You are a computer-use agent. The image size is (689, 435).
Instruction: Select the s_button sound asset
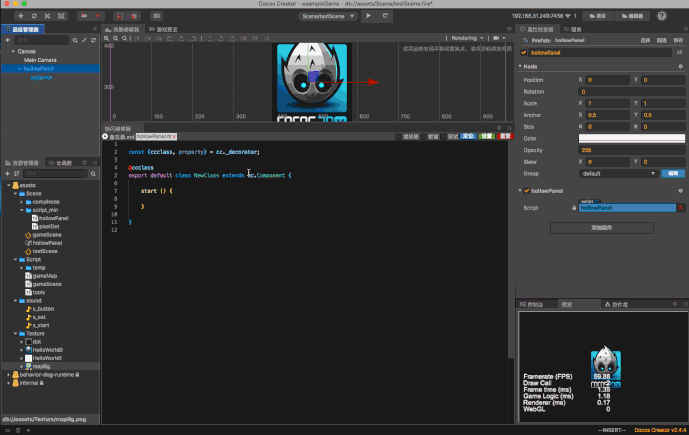pos(40,309)
